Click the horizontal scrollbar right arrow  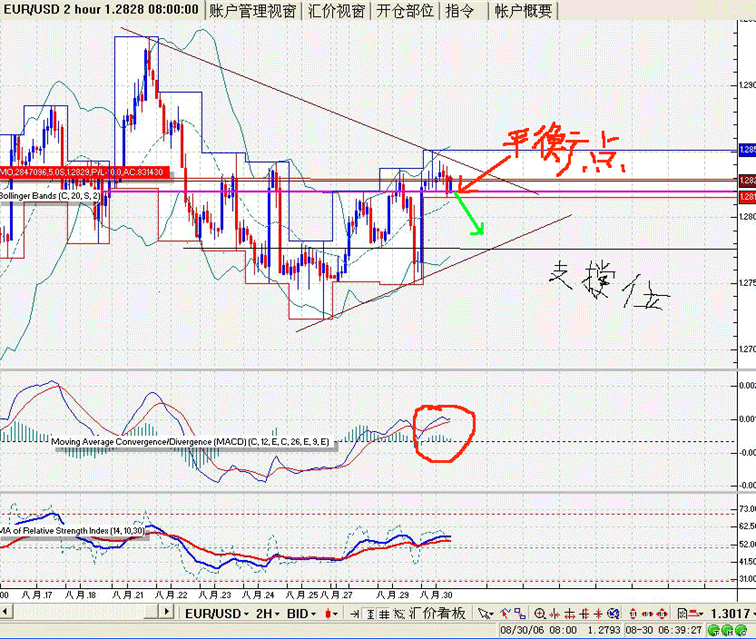(x=166, y=612)
